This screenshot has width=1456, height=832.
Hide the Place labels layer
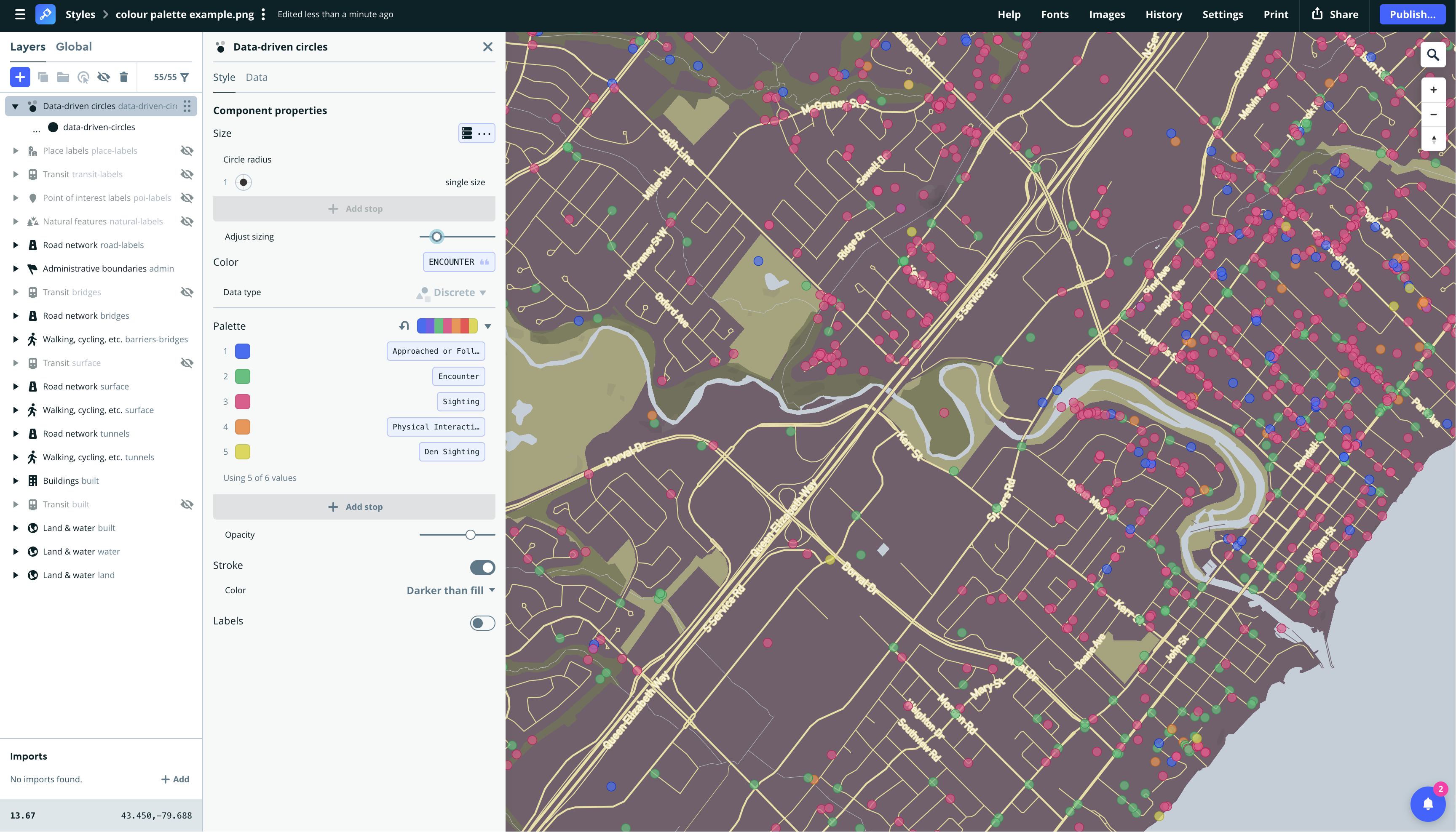(187, 150)
